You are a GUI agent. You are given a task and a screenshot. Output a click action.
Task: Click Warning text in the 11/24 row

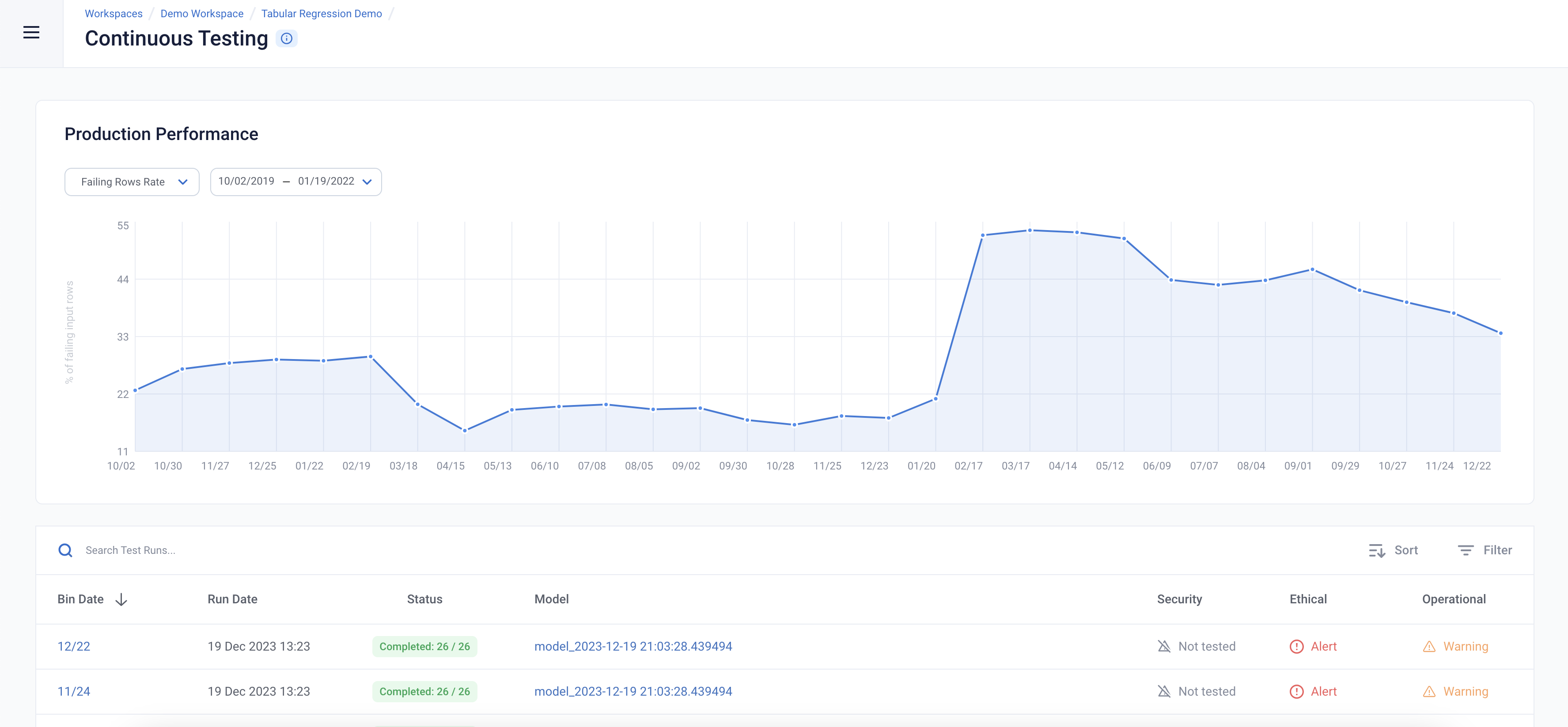pyautogui.click(x=1466, y=691)
